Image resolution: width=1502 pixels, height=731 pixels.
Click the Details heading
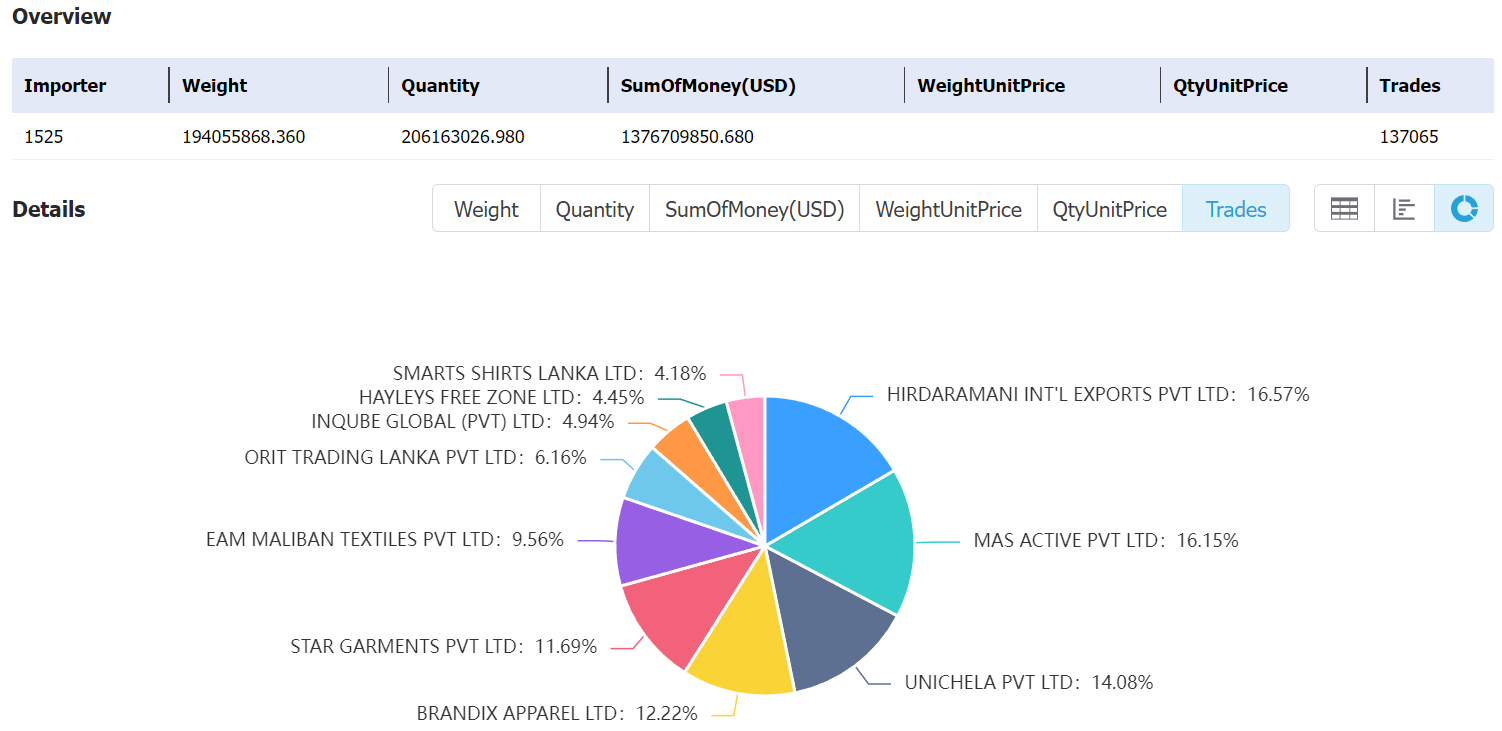(49, 209)
